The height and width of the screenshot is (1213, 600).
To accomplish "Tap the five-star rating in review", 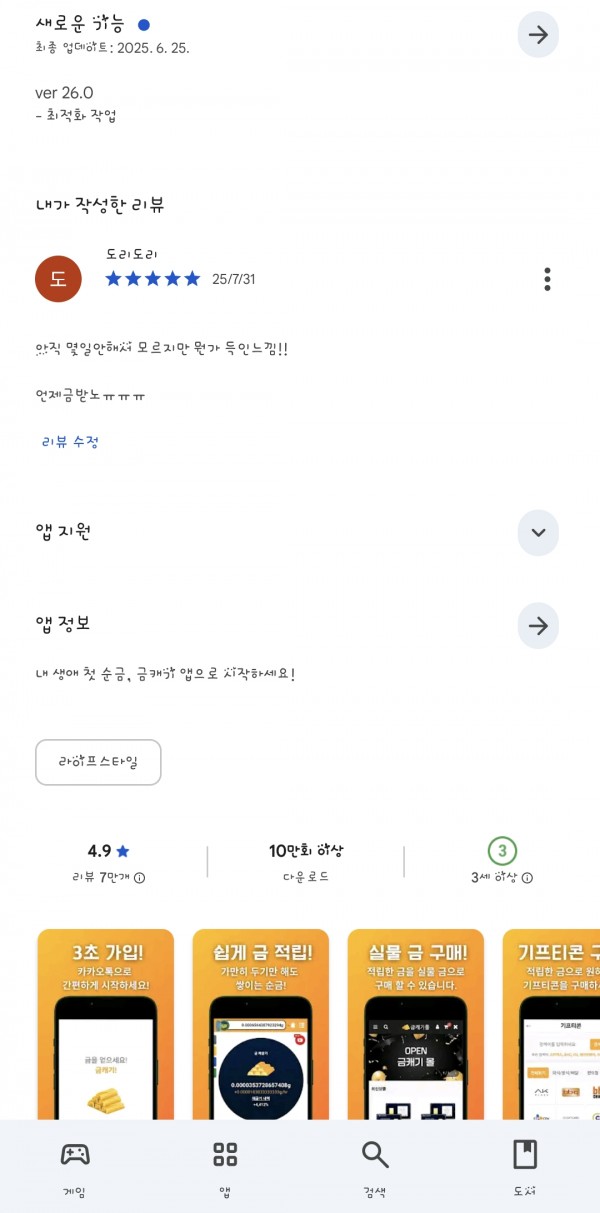I will [x=153, y=279].
